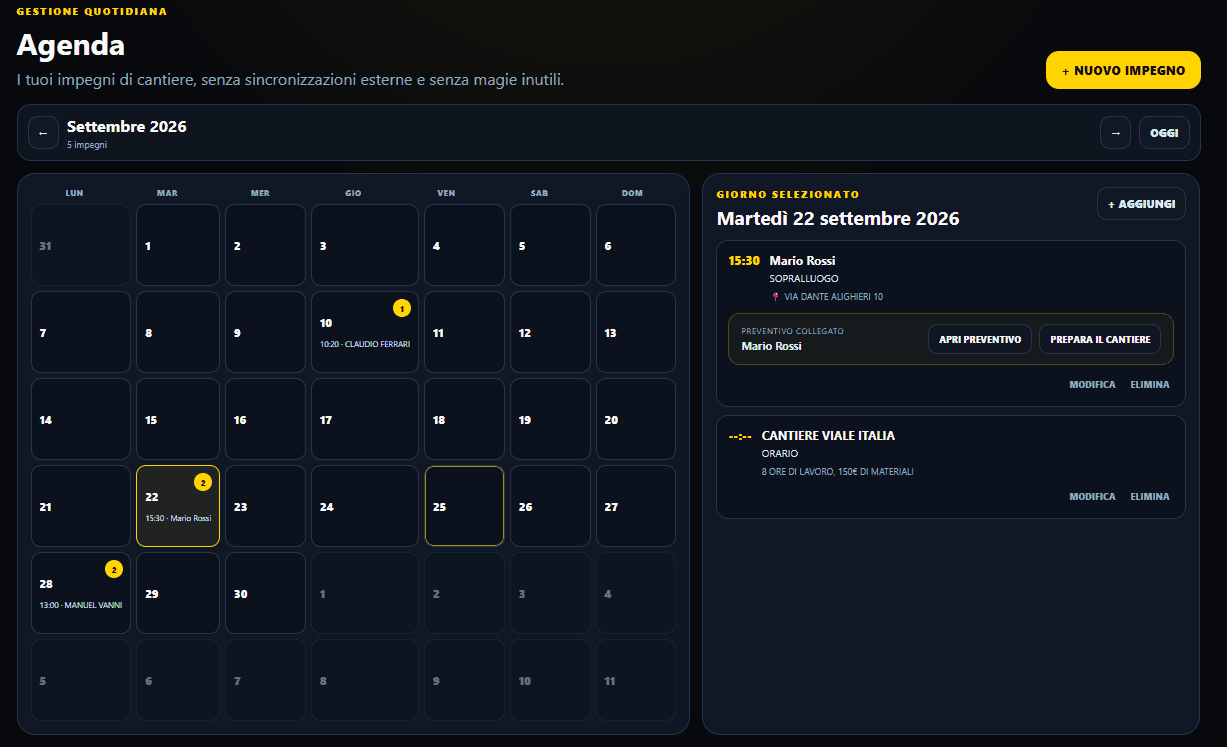Click the OGGI button

pyautogui.click(x=1164, y=133)
